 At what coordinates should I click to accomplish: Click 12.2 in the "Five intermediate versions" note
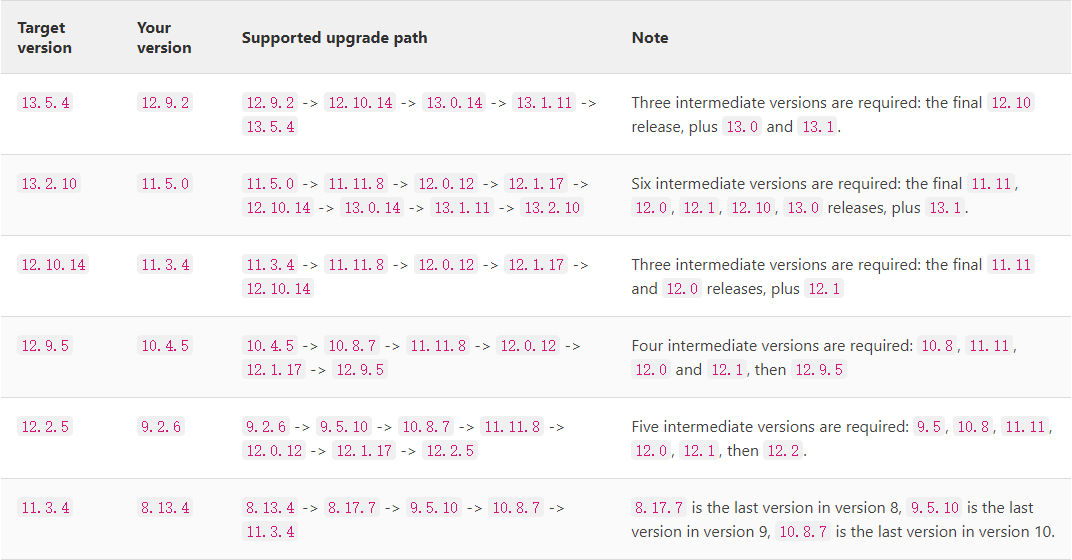click(783, 451)
